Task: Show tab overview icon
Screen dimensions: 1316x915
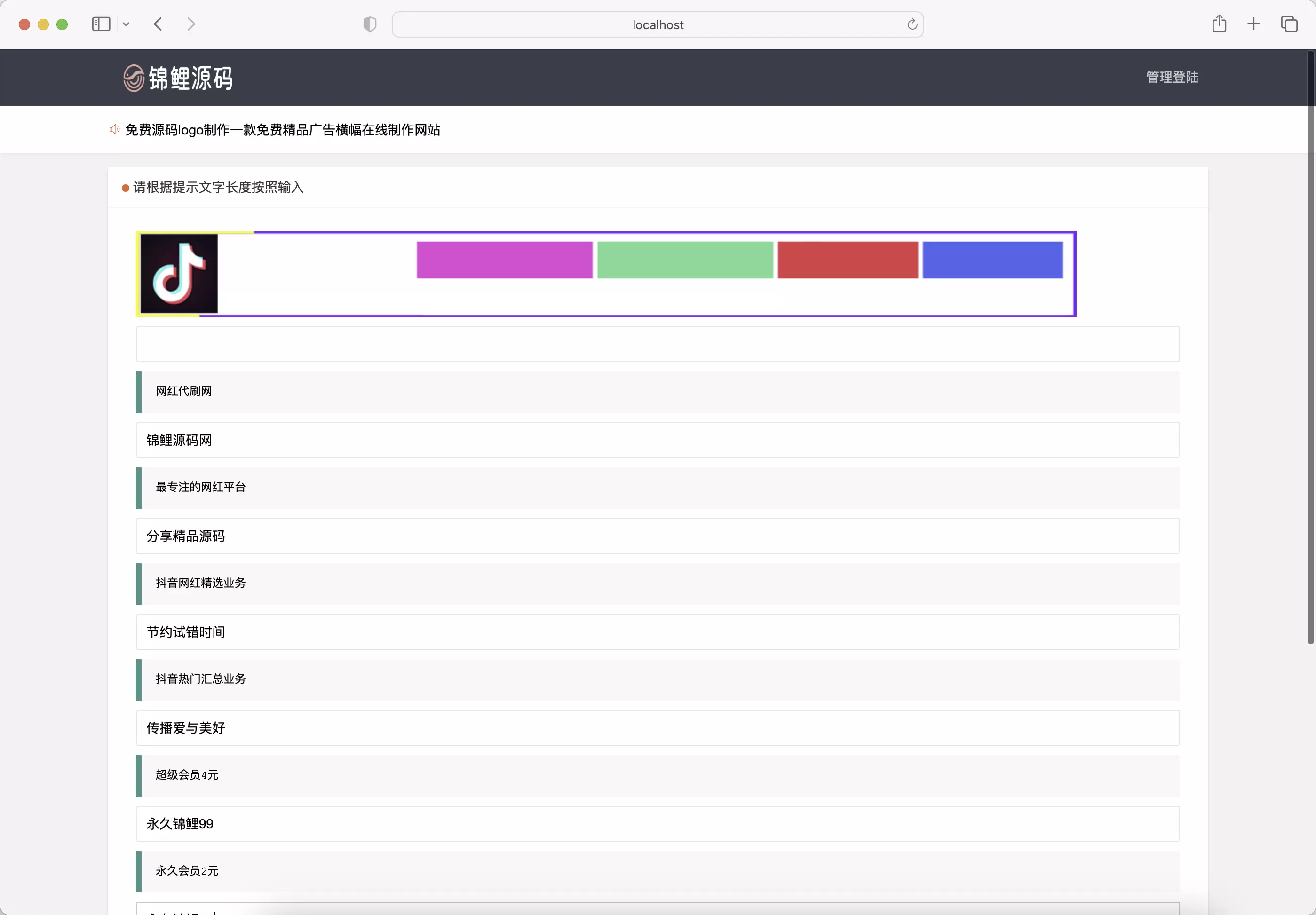Action: pos(1289,24)
